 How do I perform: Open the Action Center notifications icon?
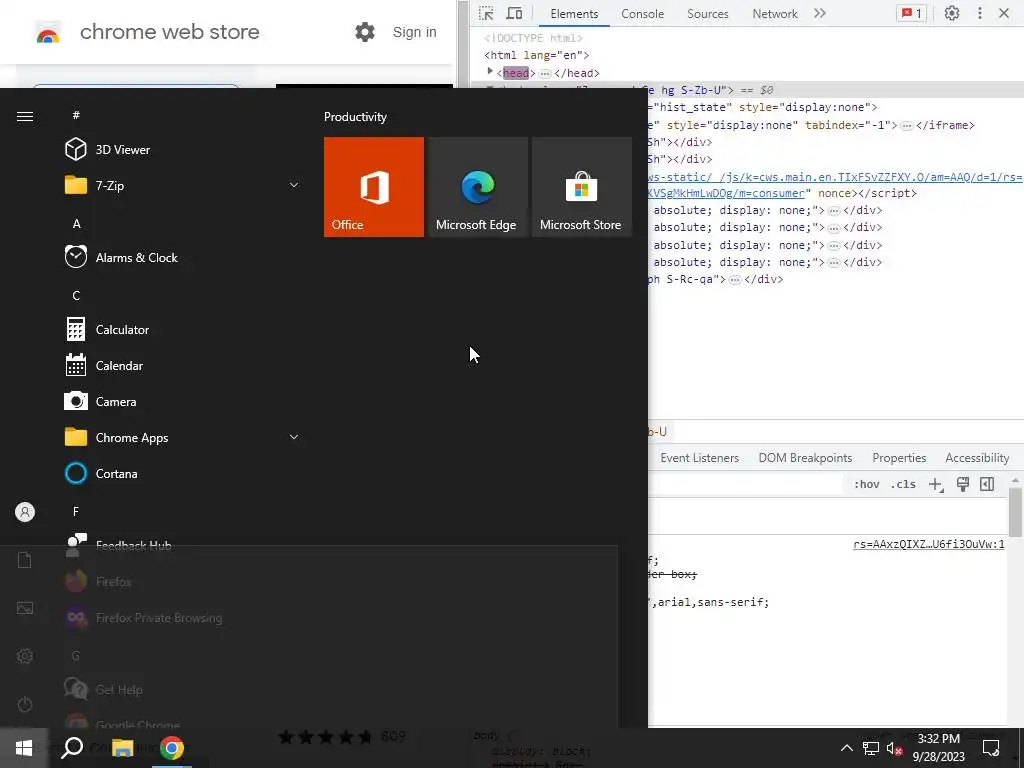tap(991, 748)
